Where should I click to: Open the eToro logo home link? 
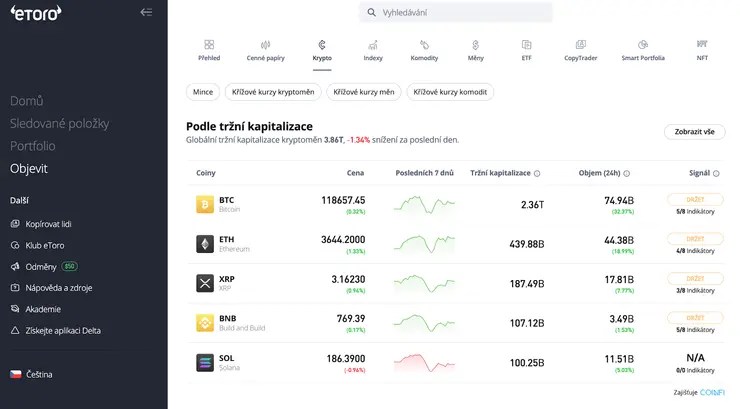(35, 13)
